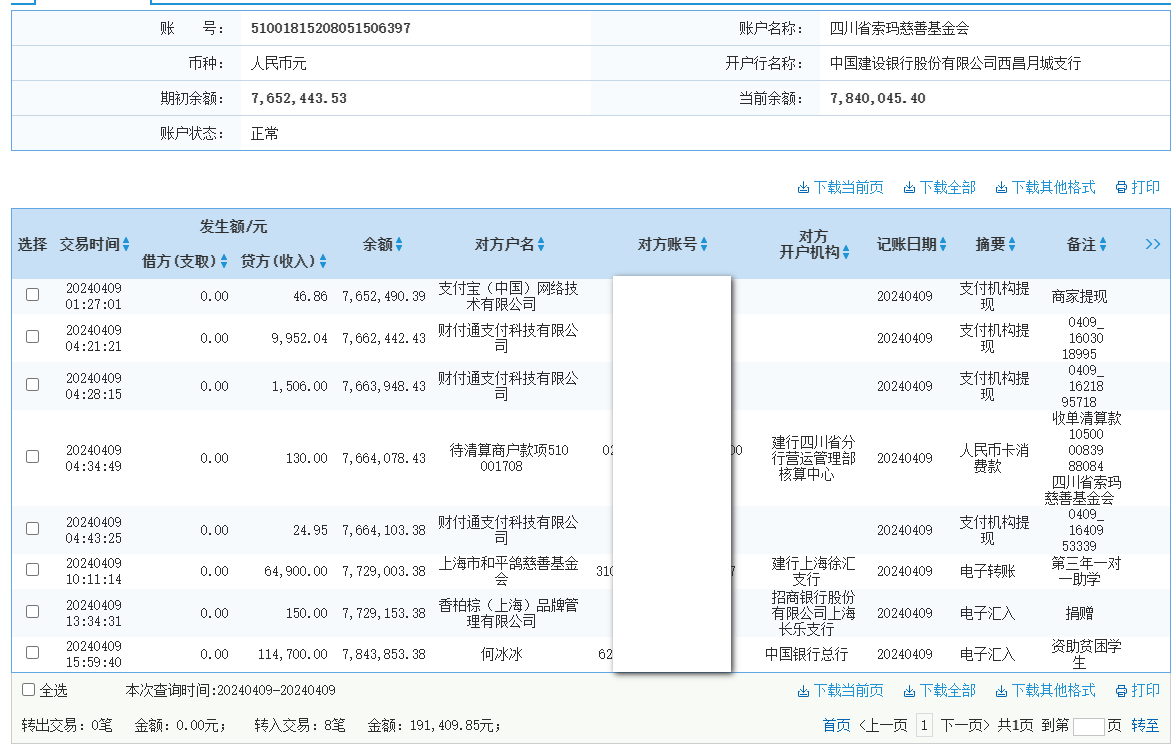Select the 10:11:14 transaction checkbox

coord(32,570)
